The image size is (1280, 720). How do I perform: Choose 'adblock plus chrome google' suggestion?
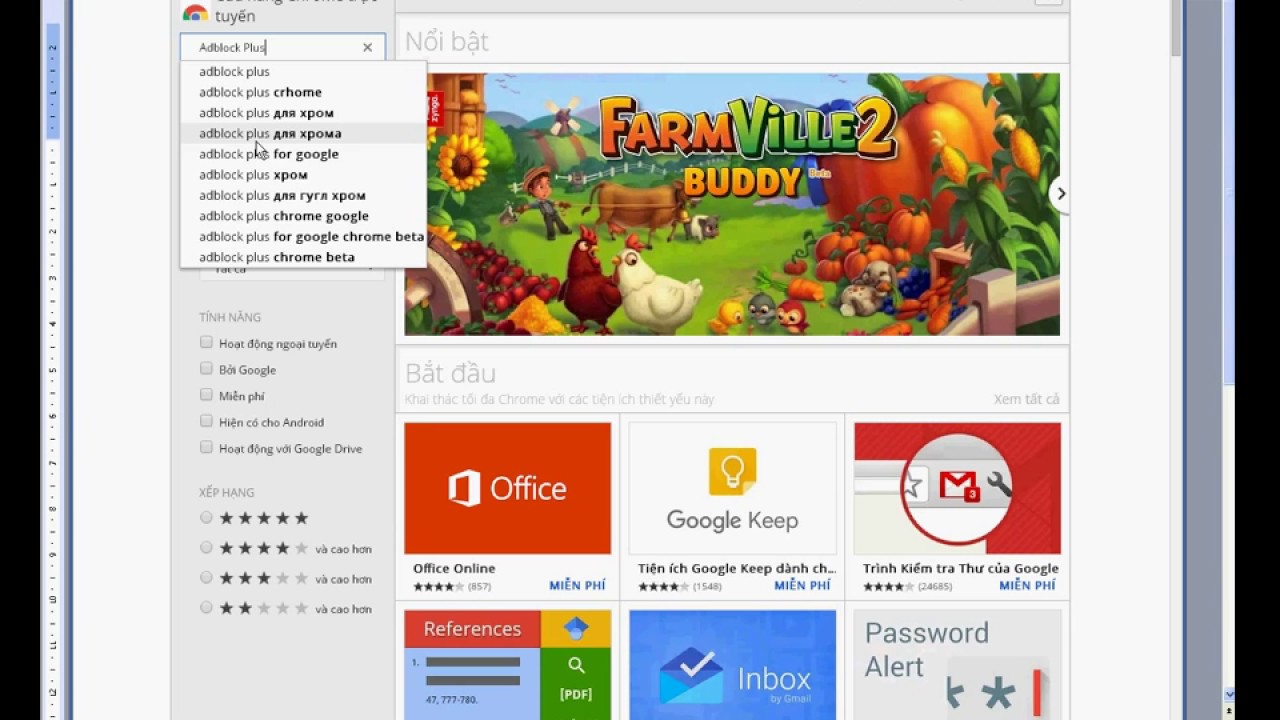[x=303, y=216]
